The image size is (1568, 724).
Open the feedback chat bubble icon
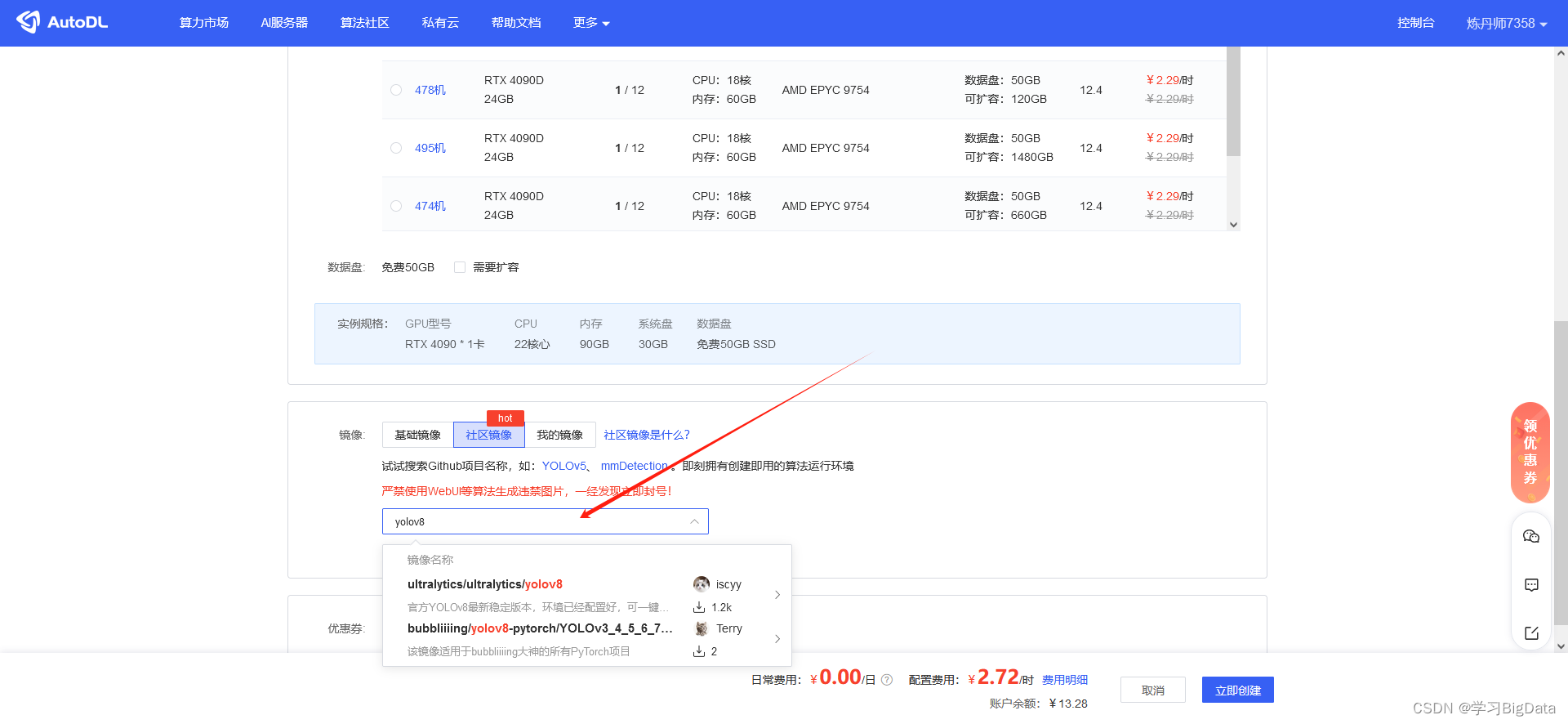pyautogui.click(x=1531, y=585)
